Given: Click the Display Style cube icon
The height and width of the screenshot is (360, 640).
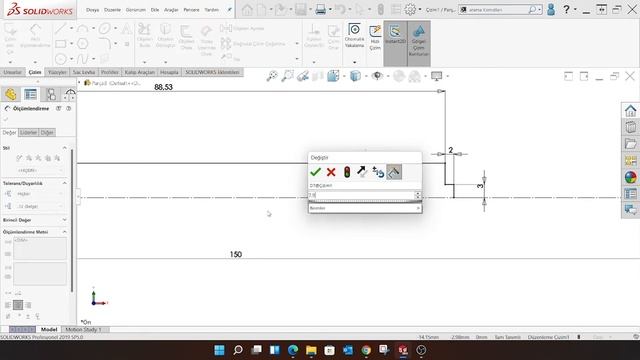Looking at the screenshot, I should tap(355, 76).
